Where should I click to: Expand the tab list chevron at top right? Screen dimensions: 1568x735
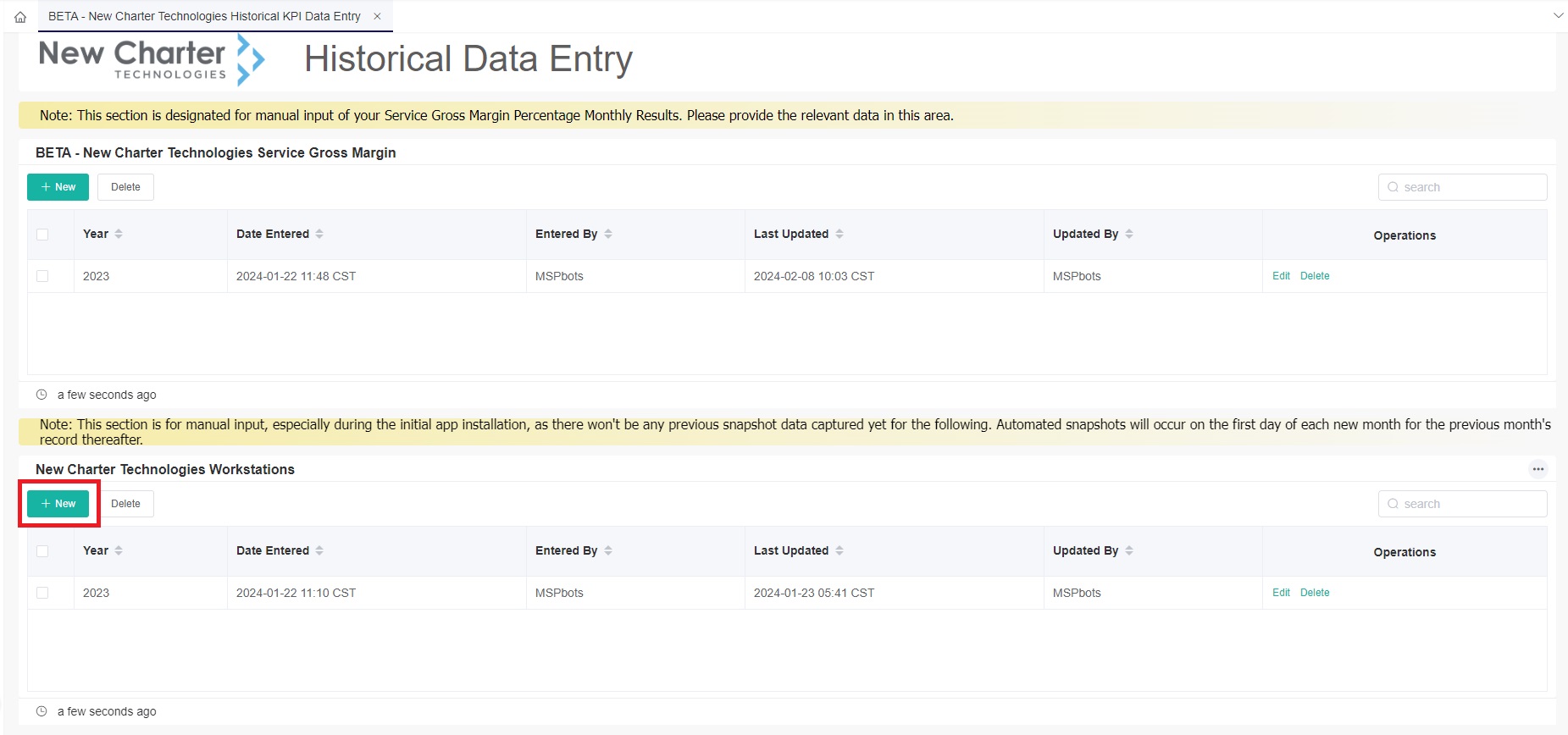[x=1557, y=16]
